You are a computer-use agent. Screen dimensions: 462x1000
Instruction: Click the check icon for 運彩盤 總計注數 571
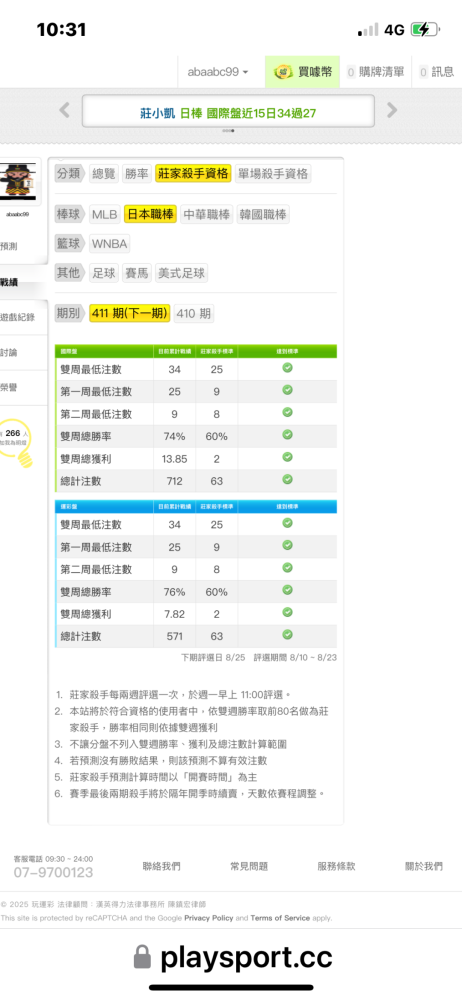[x=287, y=635]
